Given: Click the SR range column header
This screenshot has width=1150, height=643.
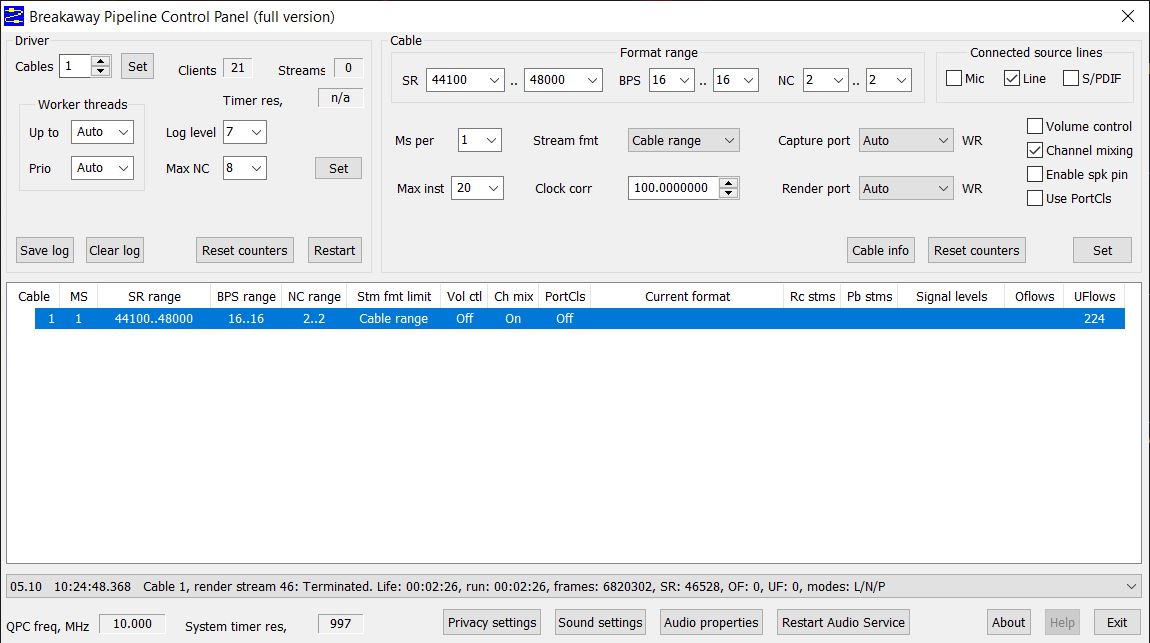Looking at the screenshot, I should (154, 296).
